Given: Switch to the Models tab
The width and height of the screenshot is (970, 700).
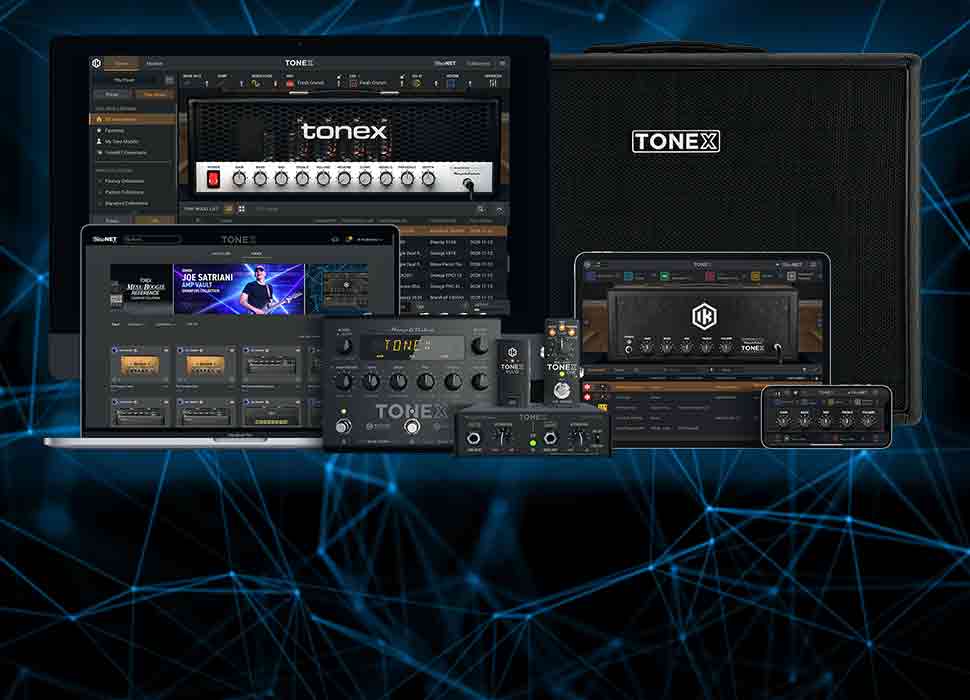Looking at the screenshot, I should [x=155, y=62].
